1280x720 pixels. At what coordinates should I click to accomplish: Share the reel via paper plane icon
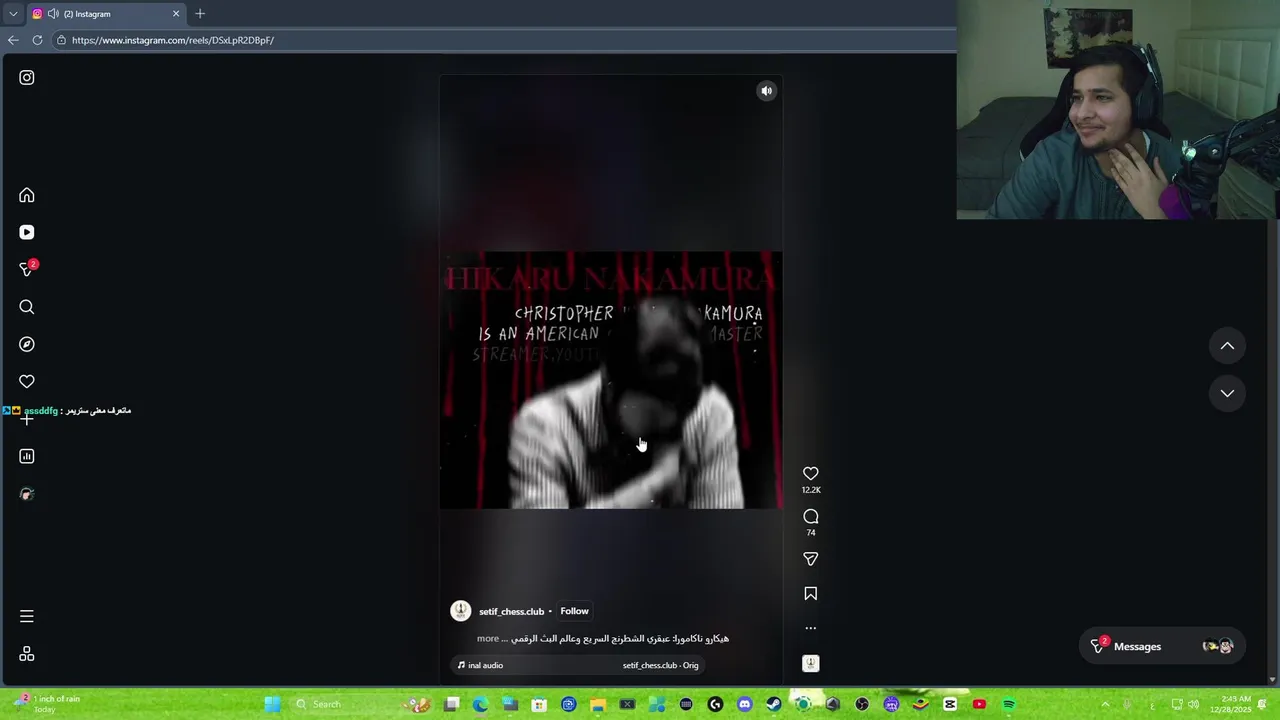[811, 559]
